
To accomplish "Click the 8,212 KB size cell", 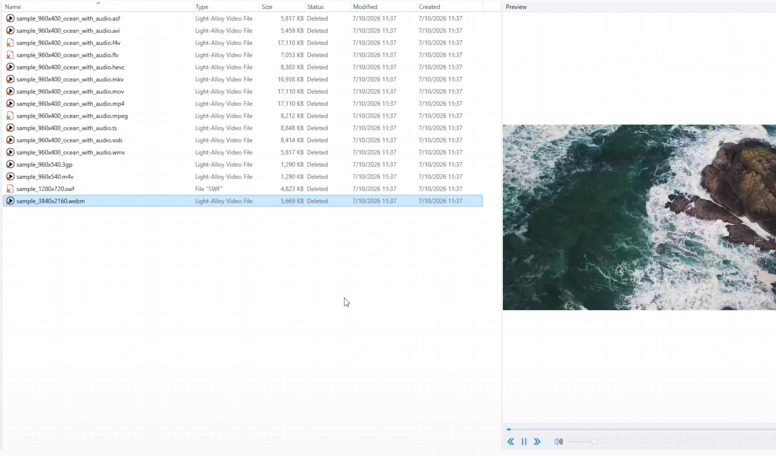I will [292, 116].
